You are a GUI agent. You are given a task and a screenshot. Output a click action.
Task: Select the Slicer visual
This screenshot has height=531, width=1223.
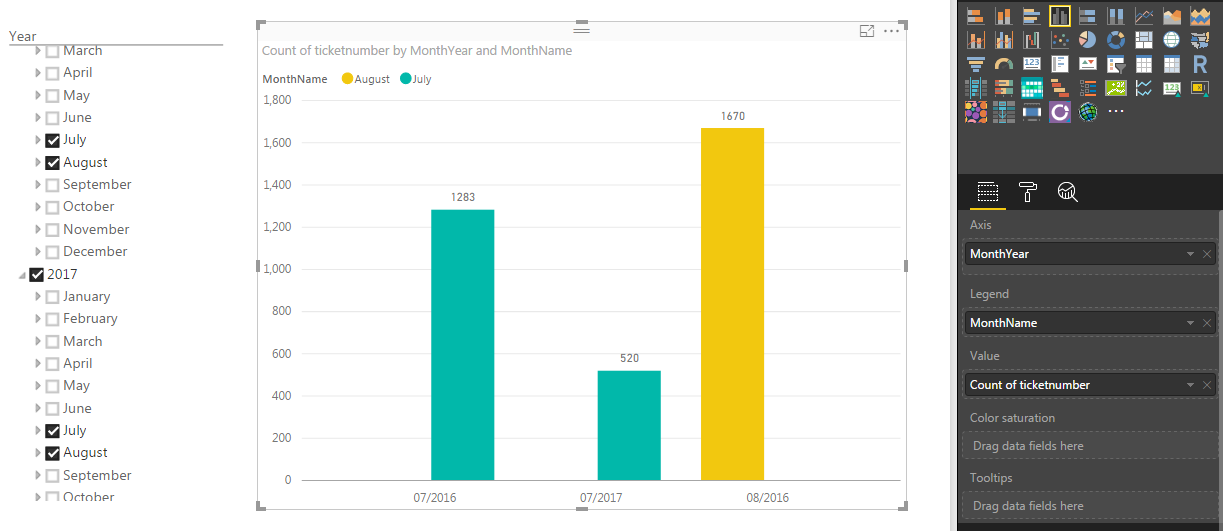click(x=1116, y=64)
